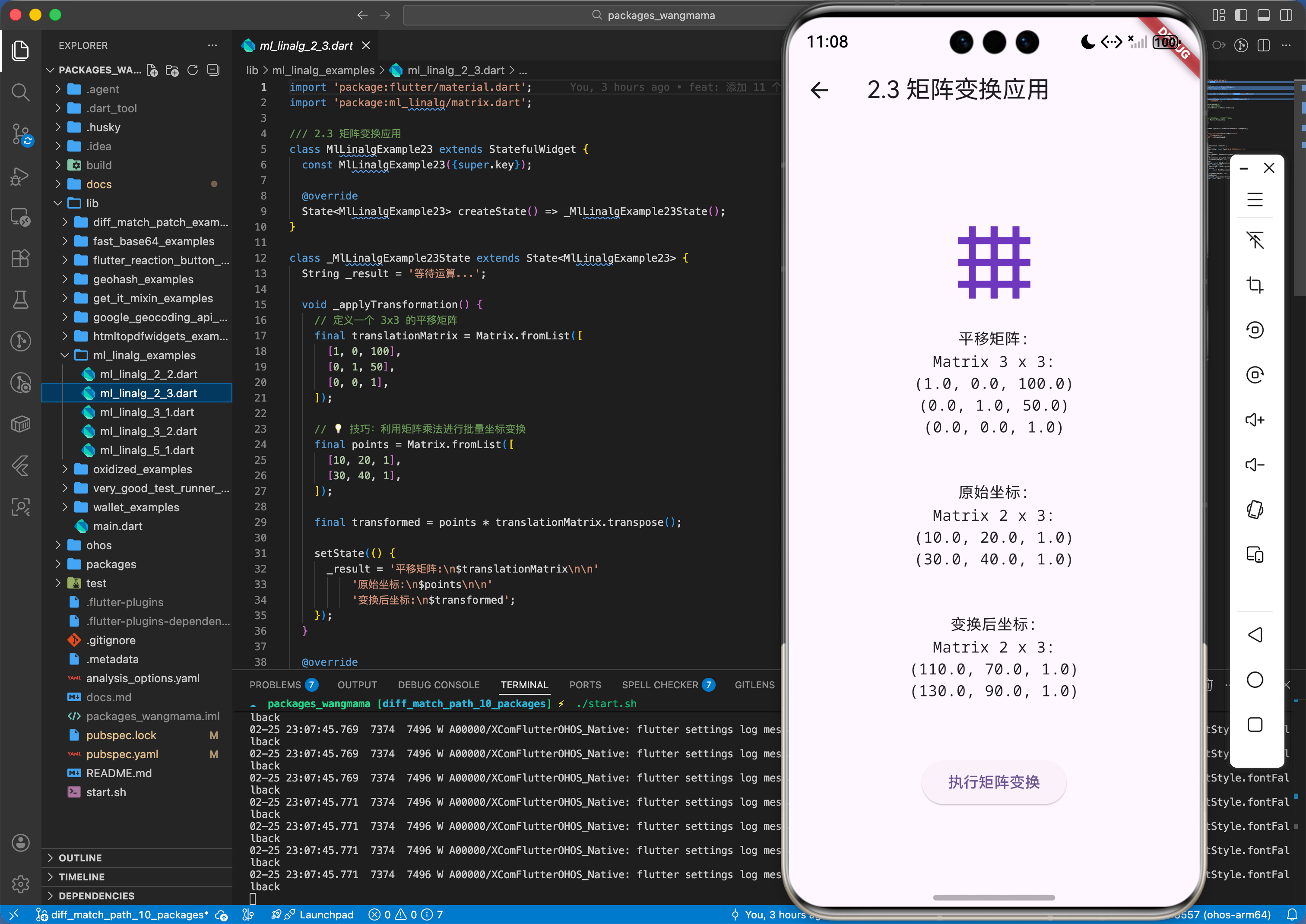Navigate back with the title bar arrow
The height and width of the screenshot is (924, 1306).
click(x=362, y=16)
